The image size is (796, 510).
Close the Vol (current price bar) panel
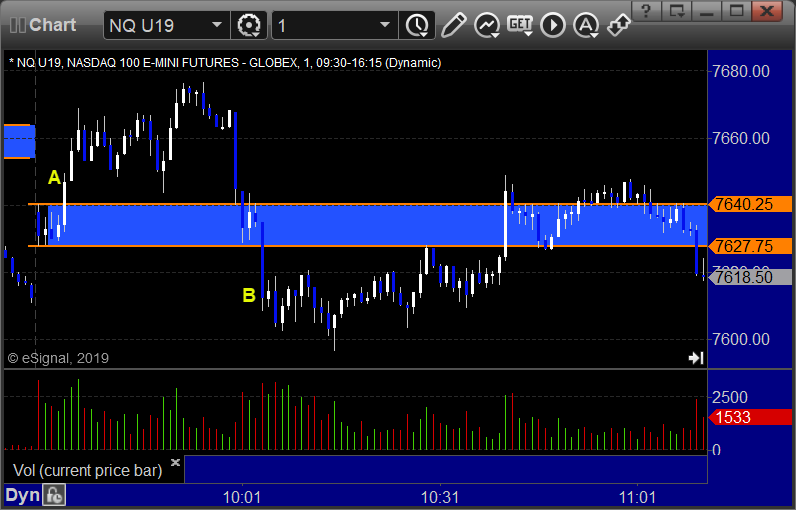click(175, 462)
